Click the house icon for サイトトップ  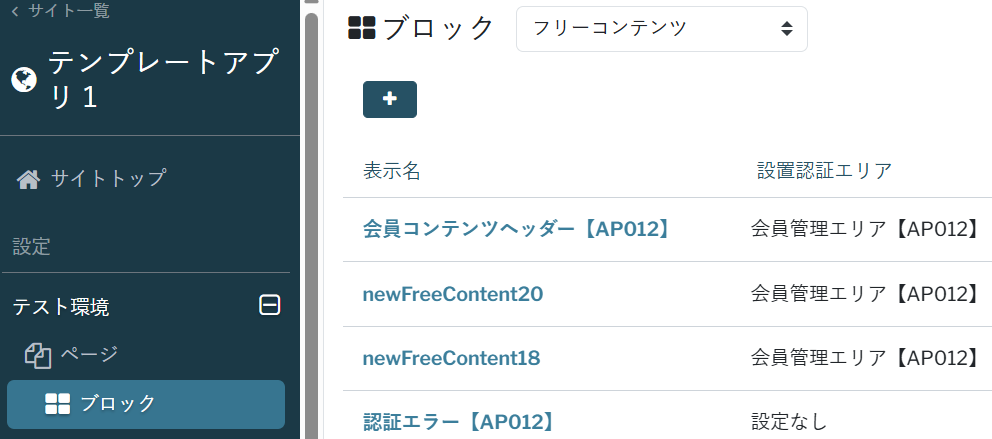coord(29,179)
